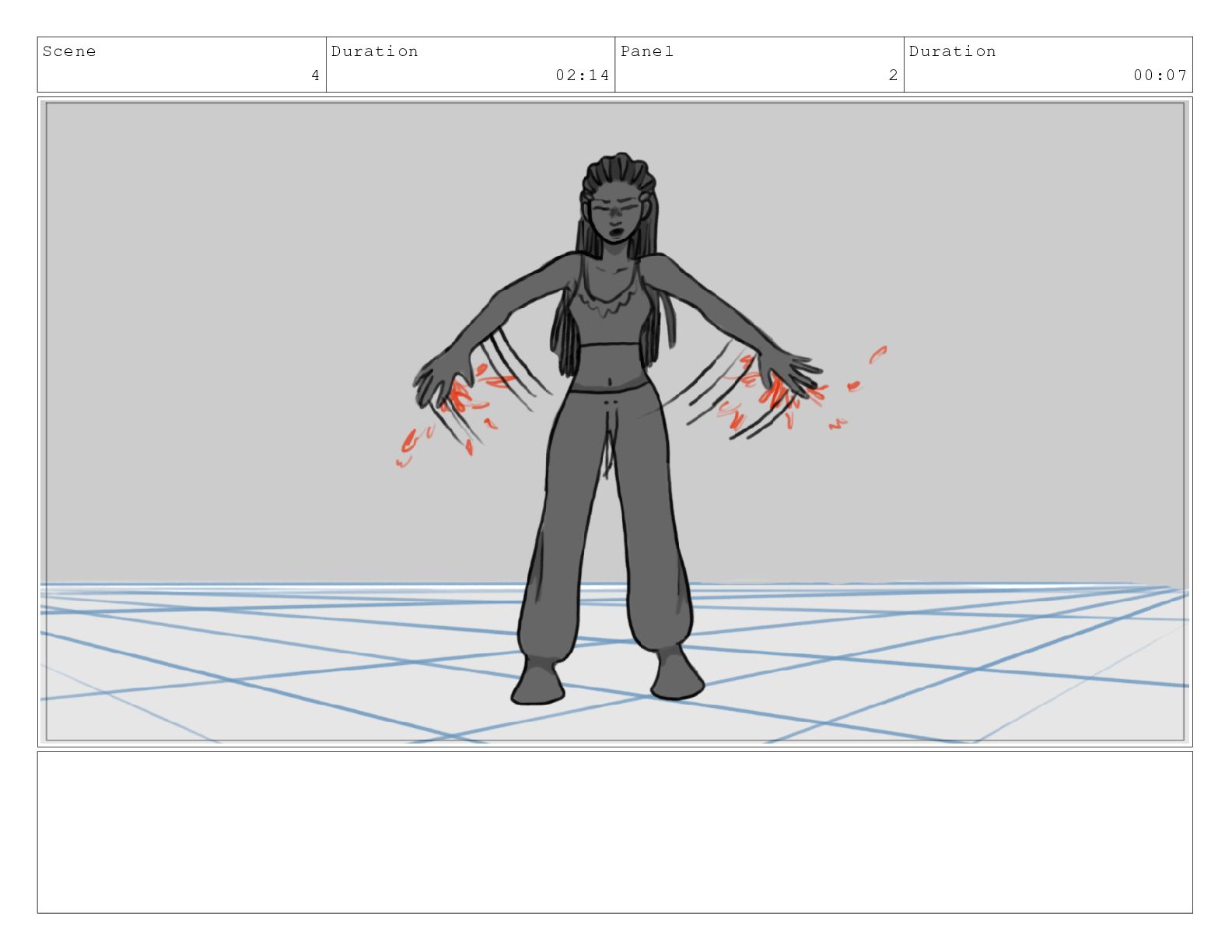The height and width of the screenshot is (952, 1232).
Task: Click the storyboard panel drawing of the dancer
Action: coord(614,422)
